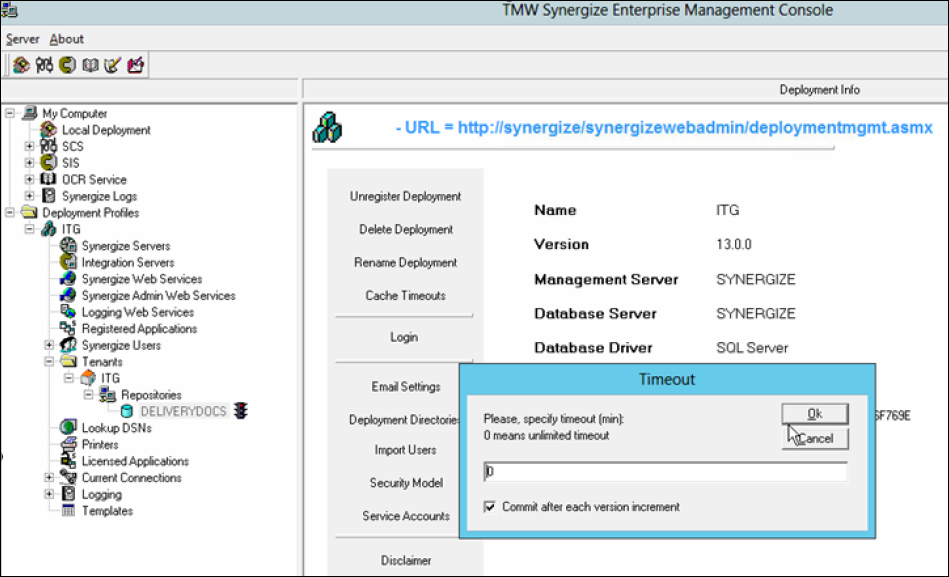Screen dimensions: 949x577
Task: Click the Registered Applications icon
Action: pos(68,328)
